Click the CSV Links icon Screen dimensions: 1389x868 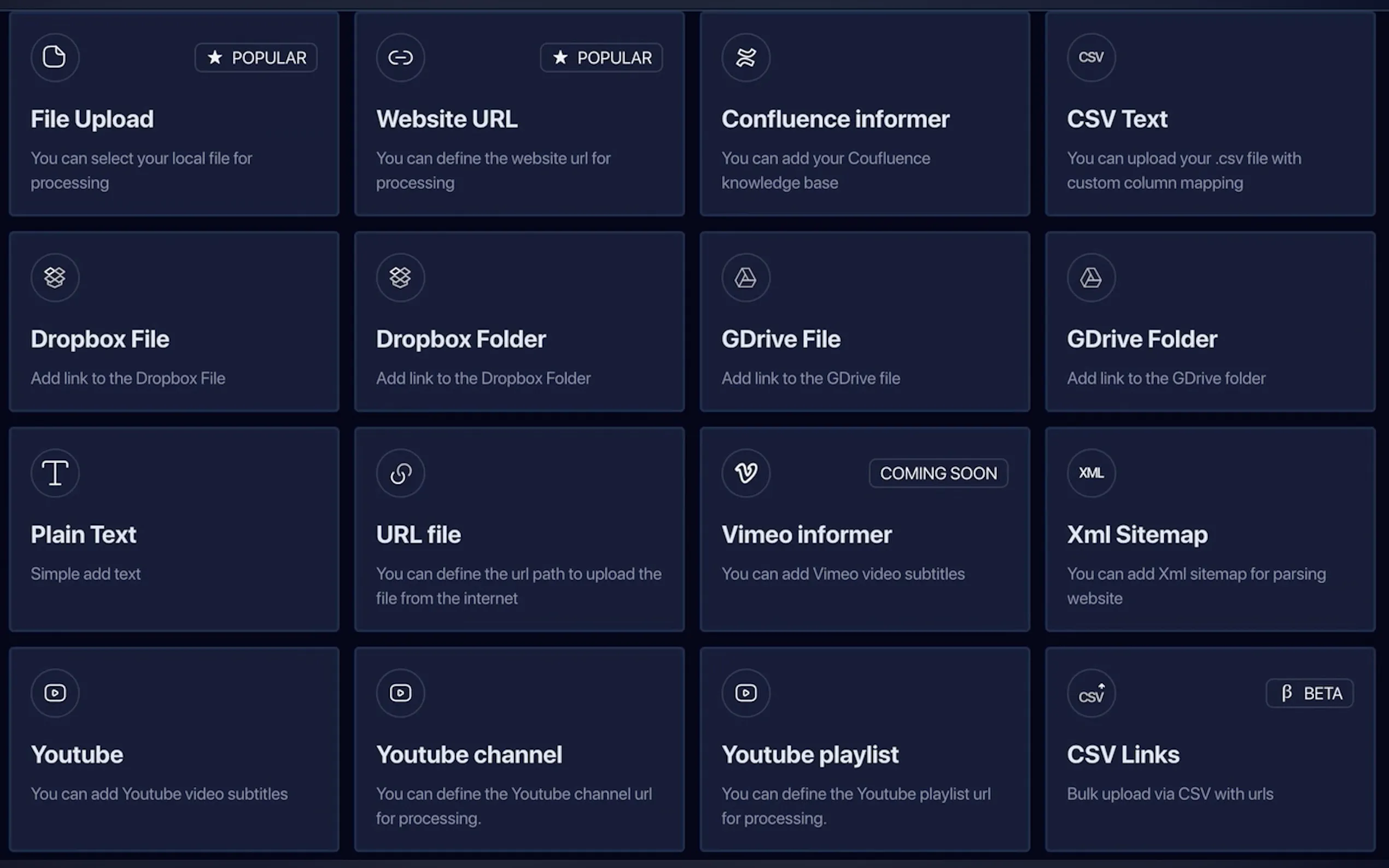click(1091, 693)
